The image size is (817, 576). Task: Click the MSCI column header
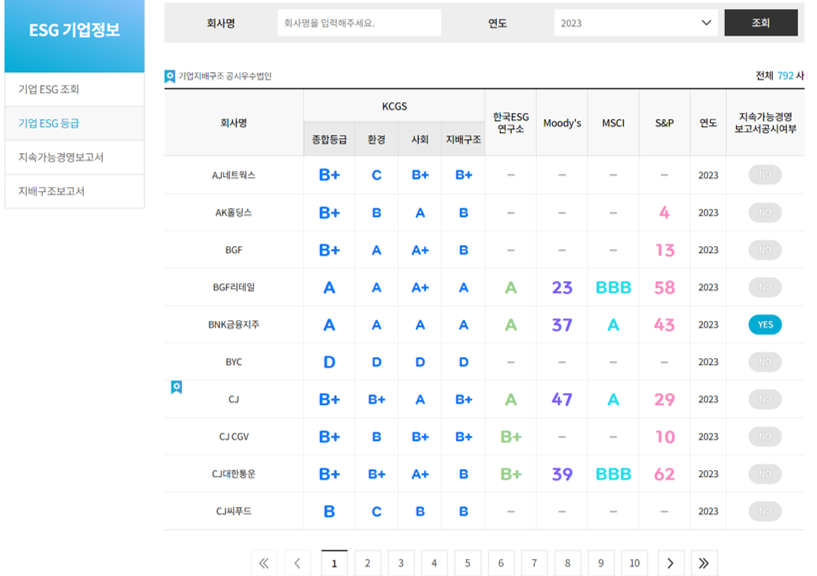point(613,123)
